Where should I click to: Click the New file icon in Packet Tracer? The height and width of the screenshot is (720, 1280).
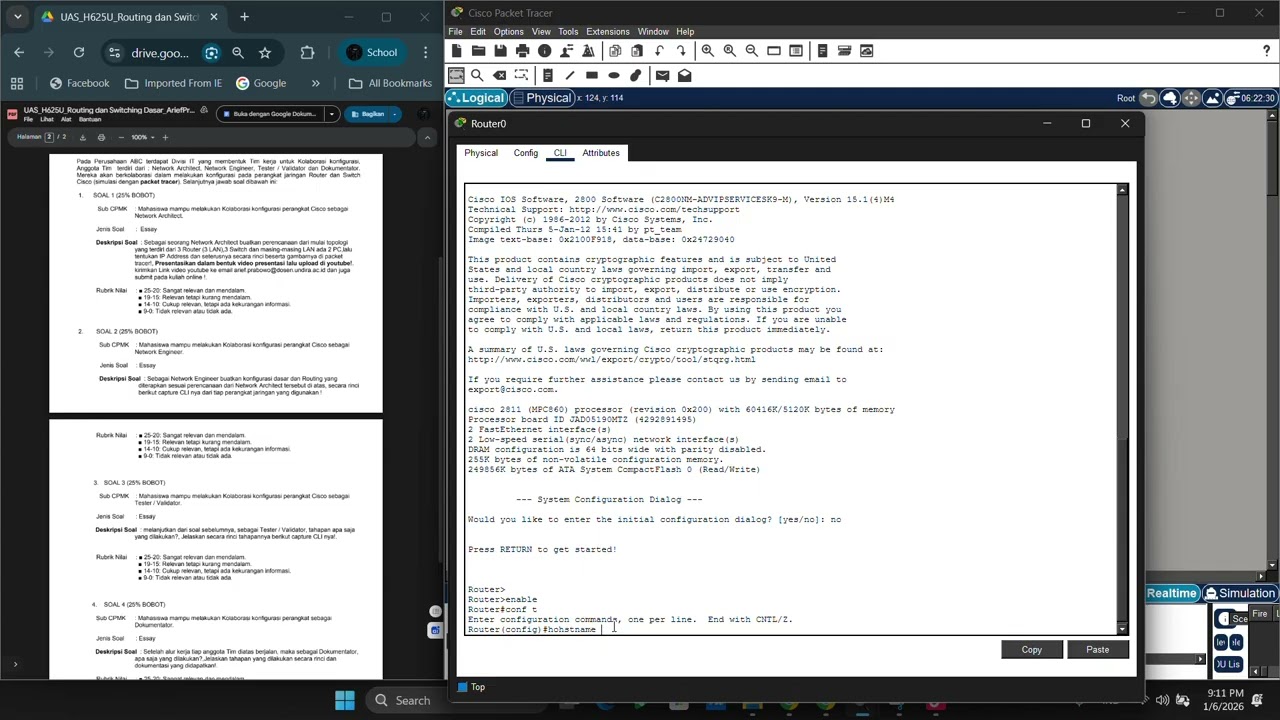coord(456,51)
